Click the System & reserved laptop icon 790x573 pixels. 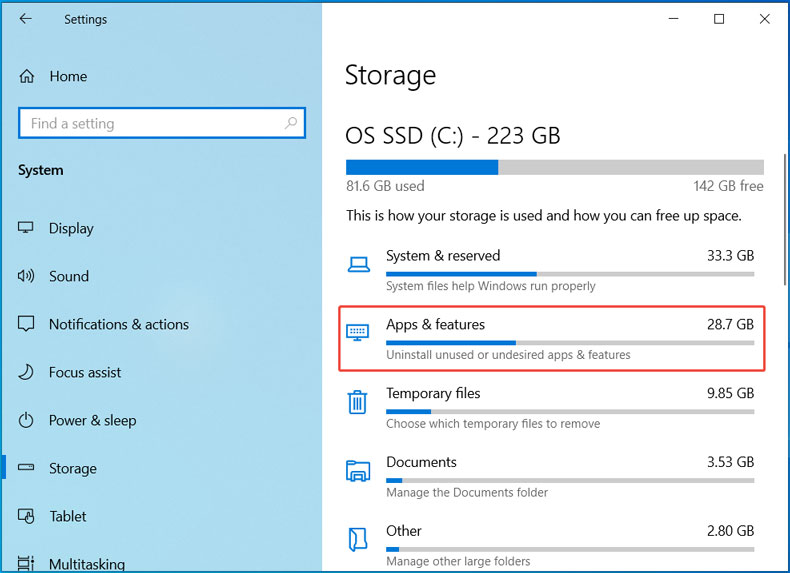click(x=358, y=265)
